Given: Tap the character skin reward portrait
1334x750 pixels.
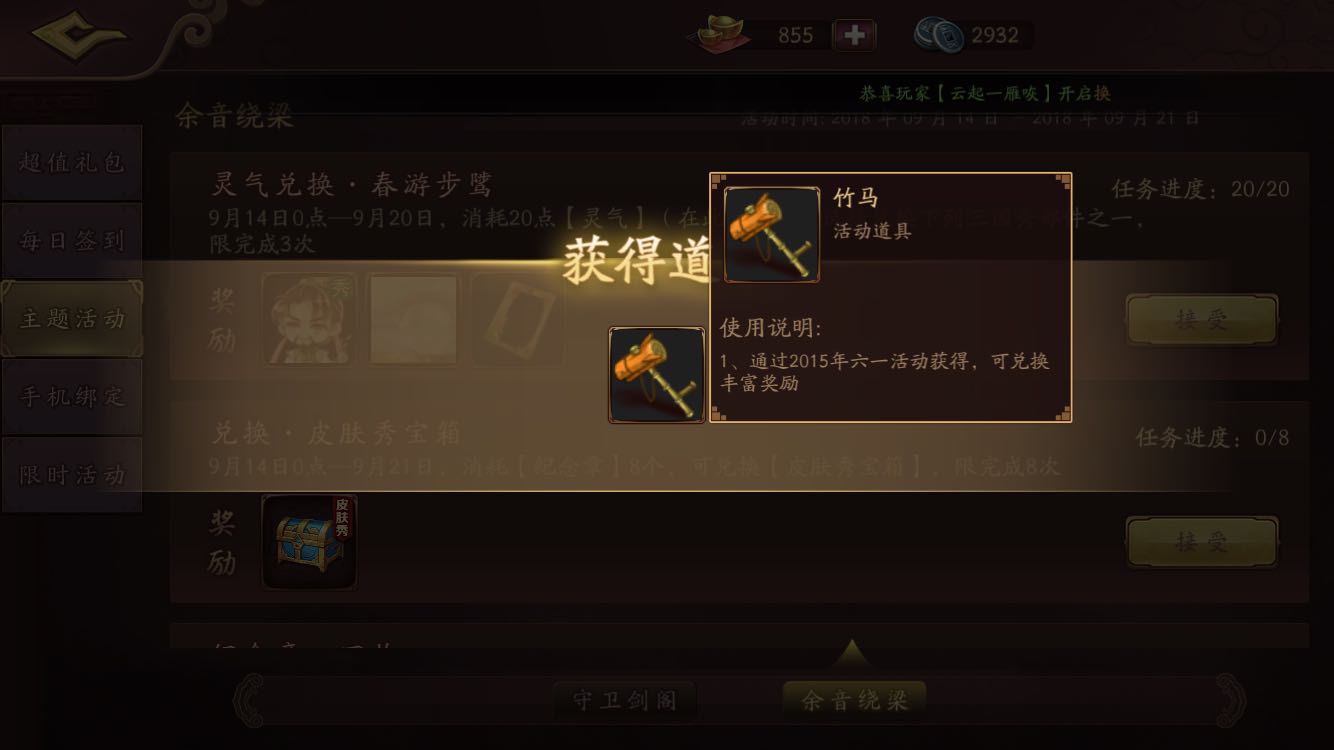Looking at the screenshot, I should pyautogui.click(x=309, y=320).
